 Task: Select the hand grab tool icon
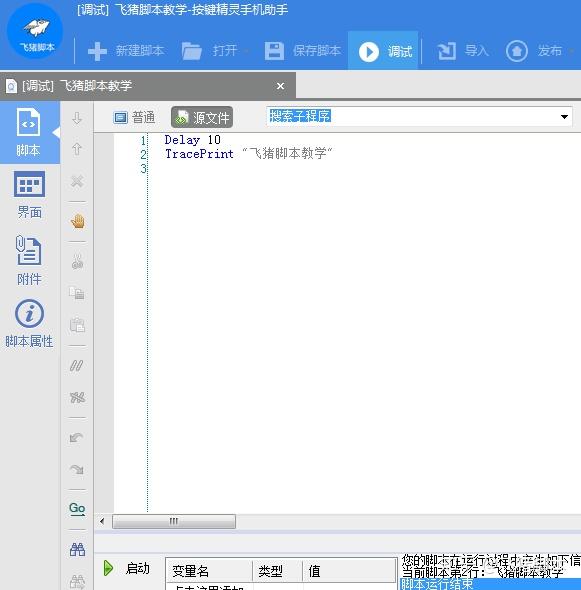point(78,221)
